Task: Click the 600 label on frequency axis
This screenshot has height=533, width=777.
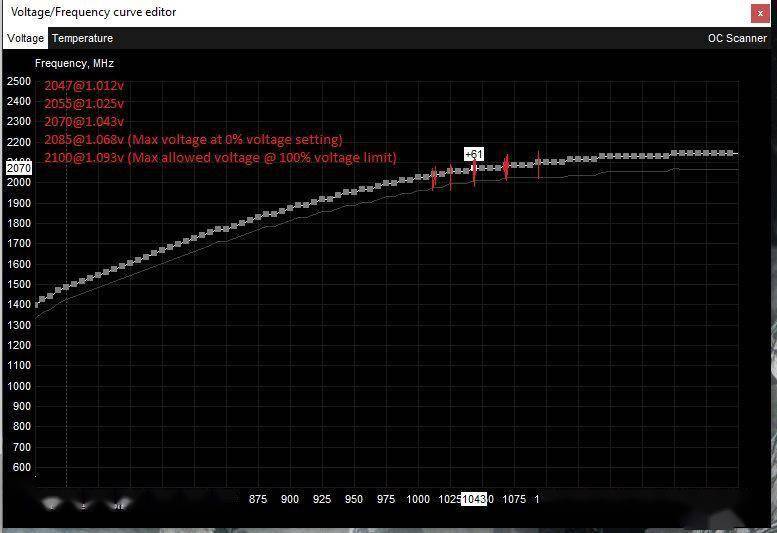Action: (x=19, y=467)
